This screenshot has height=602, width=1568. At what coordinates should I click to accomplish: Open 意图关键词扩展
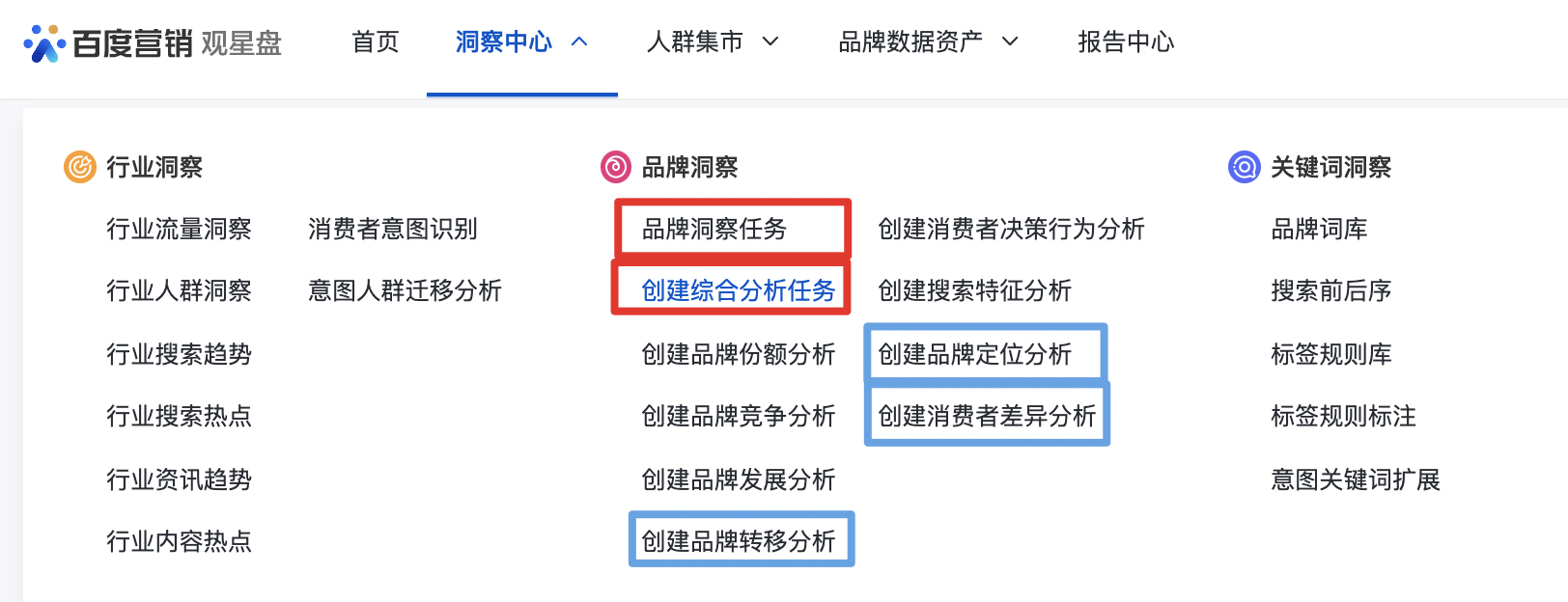click(x=1356, y=479)
